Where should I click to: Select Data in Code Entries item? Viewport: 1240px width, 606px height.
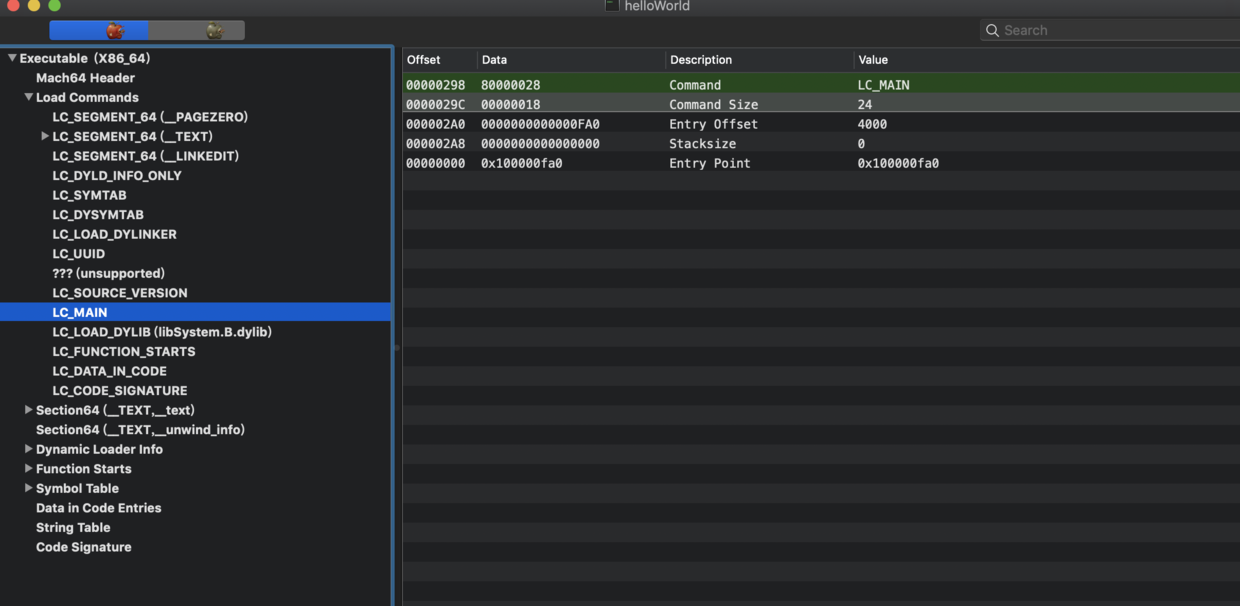pyautogui.click(x=98, y=508)
